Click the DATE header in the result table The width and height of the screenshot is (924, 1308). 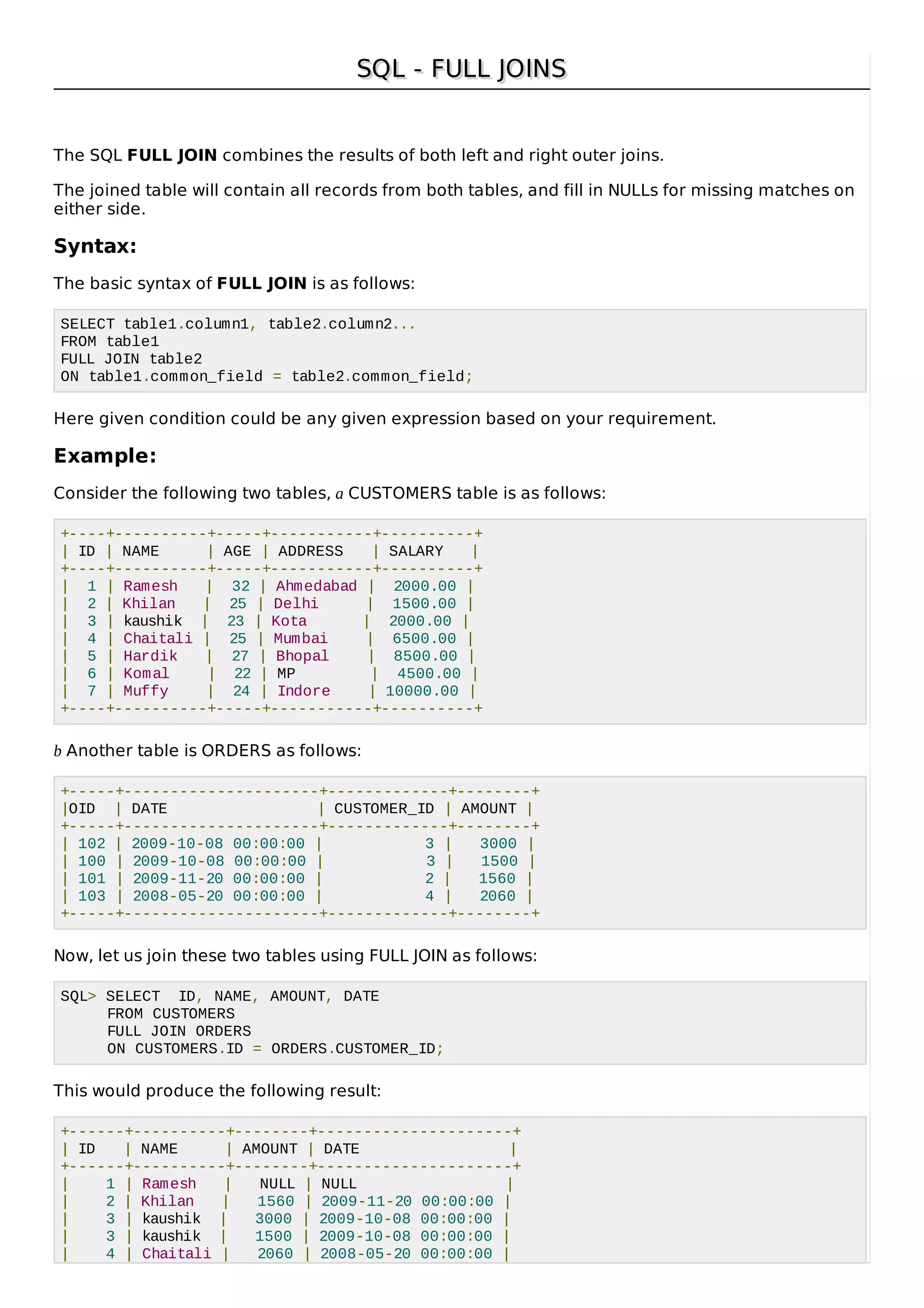click(x=341, y=1149)
